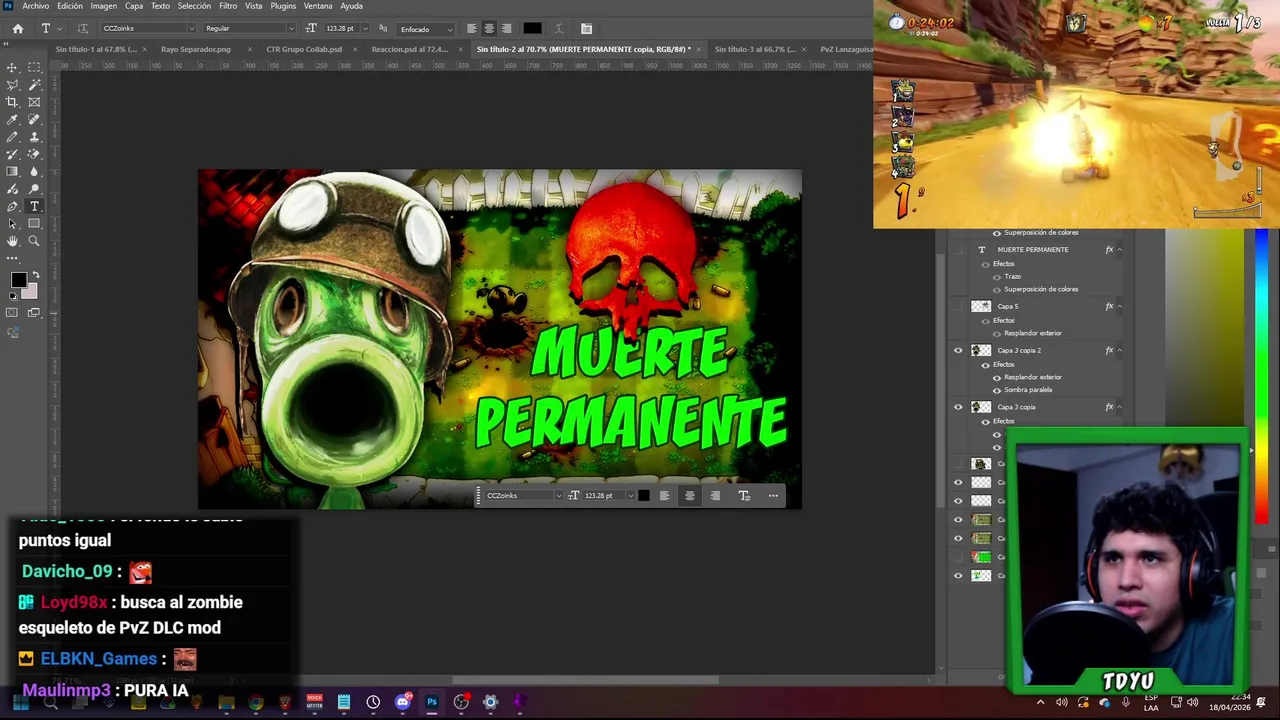Select the Eraser tool
1280x720 pixels.
pyautogui.click(x=34, y=154)
